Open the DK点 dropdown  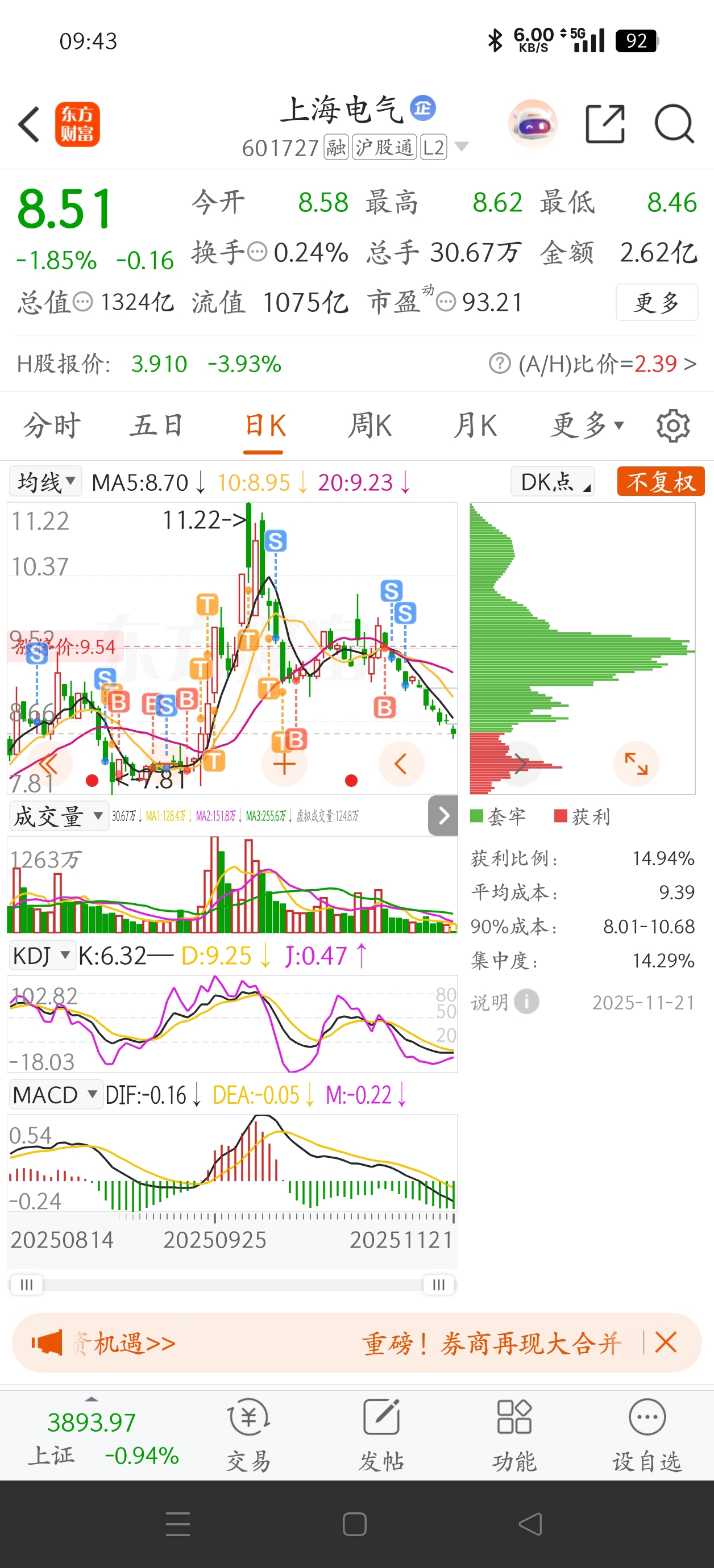(x=553, y=482)
